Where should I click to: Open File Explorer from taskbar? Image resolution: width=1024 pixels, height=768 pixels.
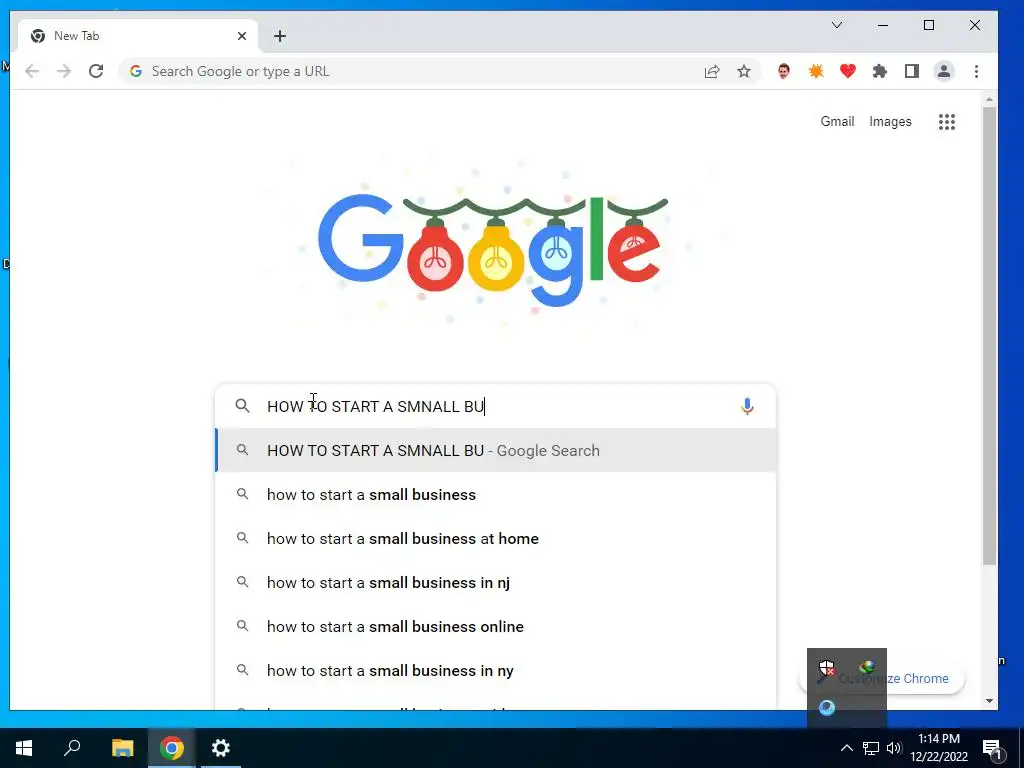click(122, 748)
